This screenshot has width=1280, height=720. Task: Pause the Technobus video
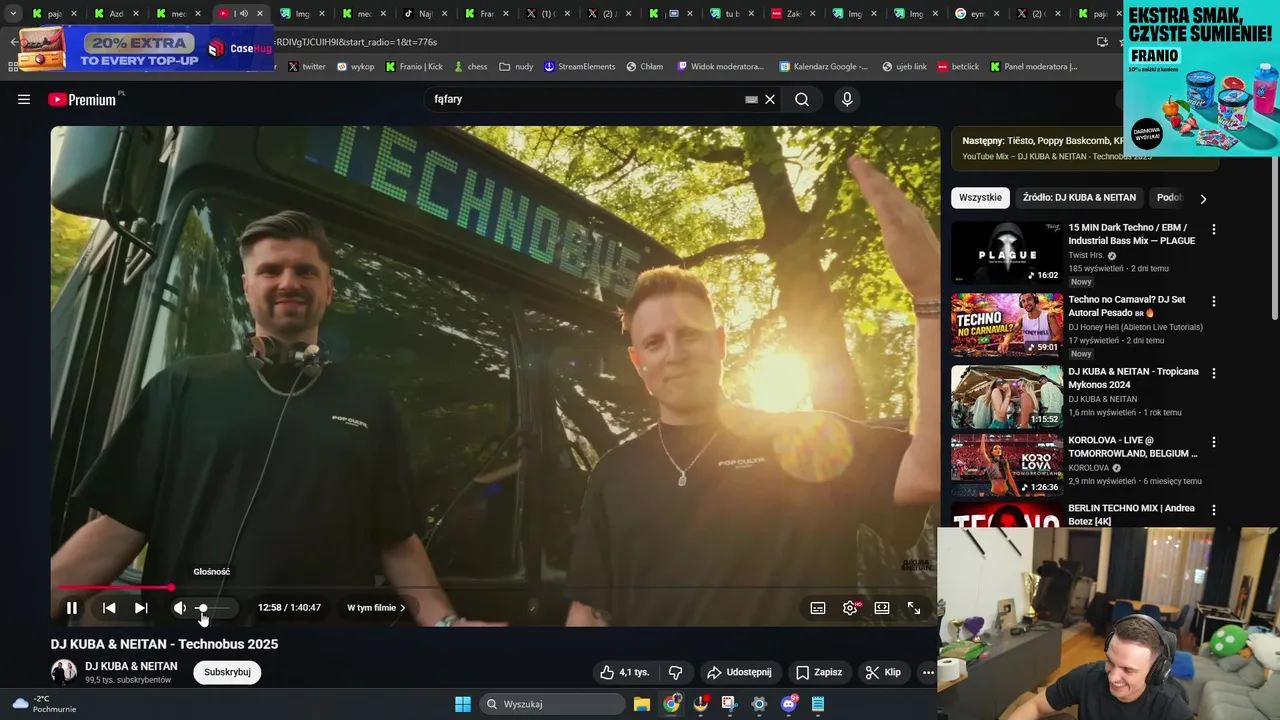pos(72,608)
